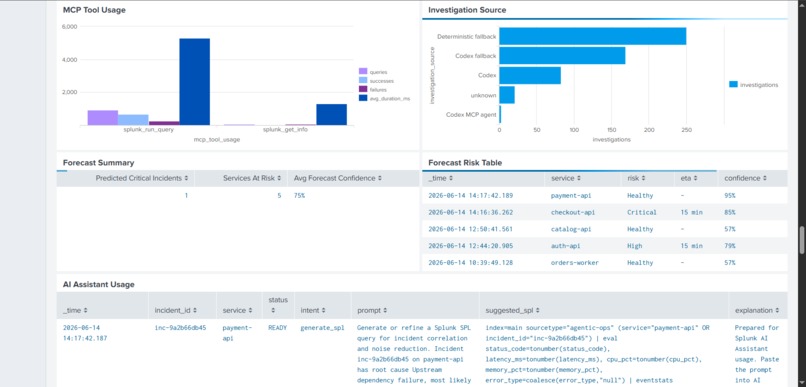Click the Forecast Risk Table panel title
Viewport: 806px width, 387px height.
[x=465, y=163]
